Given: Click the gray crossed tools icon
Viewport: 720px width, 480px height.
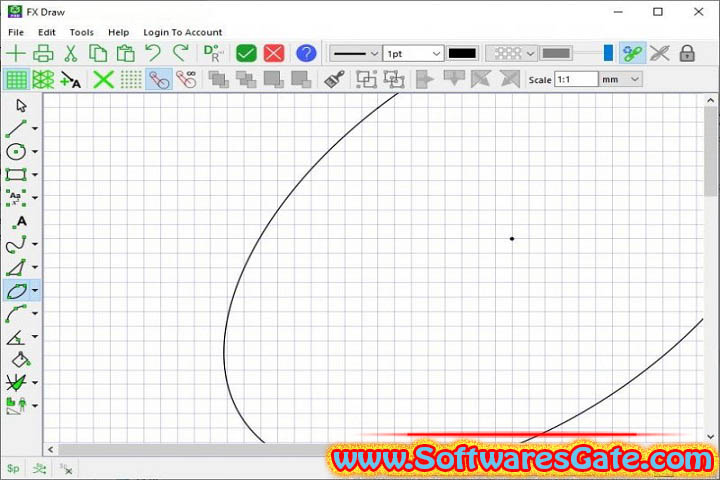Looking at the screenshot, I should (x=659, y=53).
